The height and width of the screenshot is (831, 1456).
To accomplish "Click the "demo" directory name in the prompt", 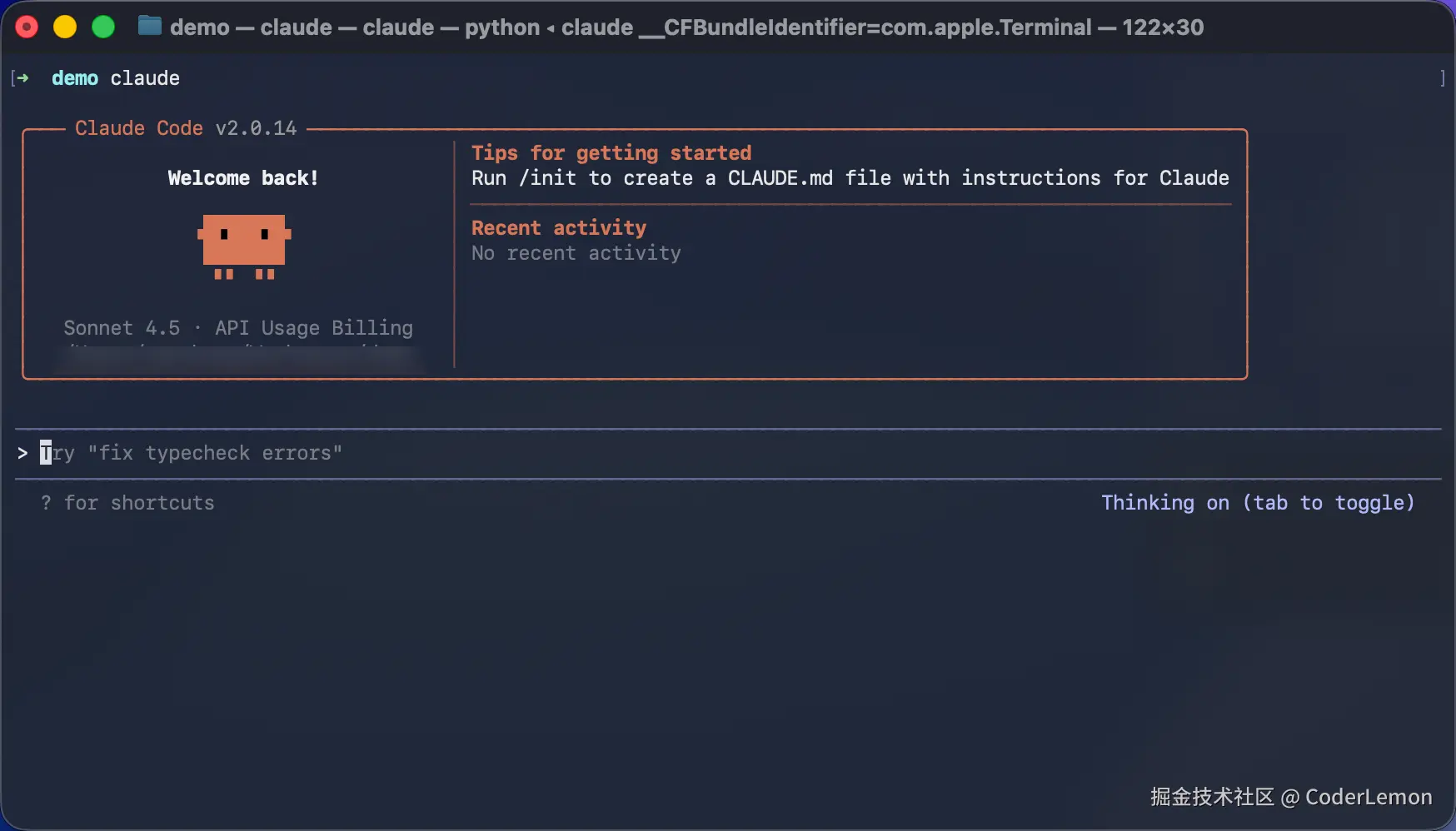I will (75, 78).
